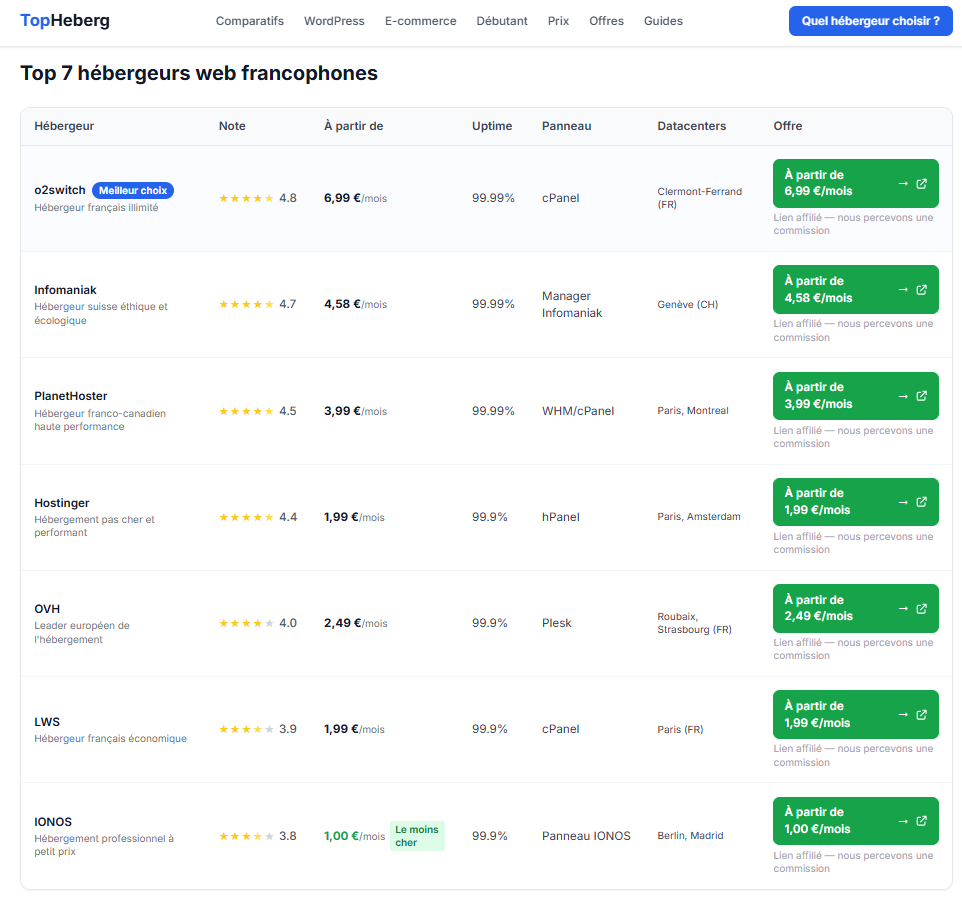Go to the WordPress nav item

(334, 21)
